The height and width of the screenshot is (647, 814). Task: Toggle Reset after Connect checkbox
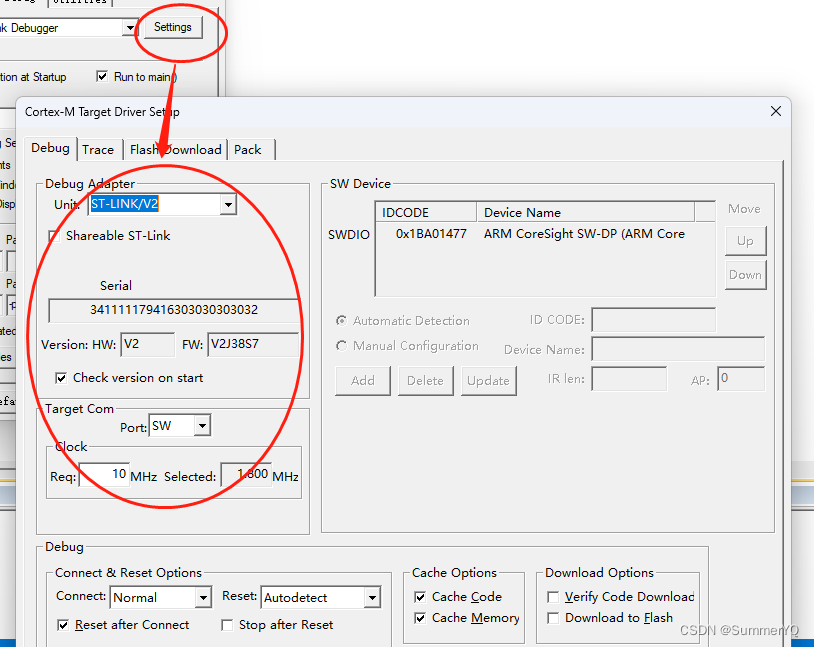click(x=63, y=625)
